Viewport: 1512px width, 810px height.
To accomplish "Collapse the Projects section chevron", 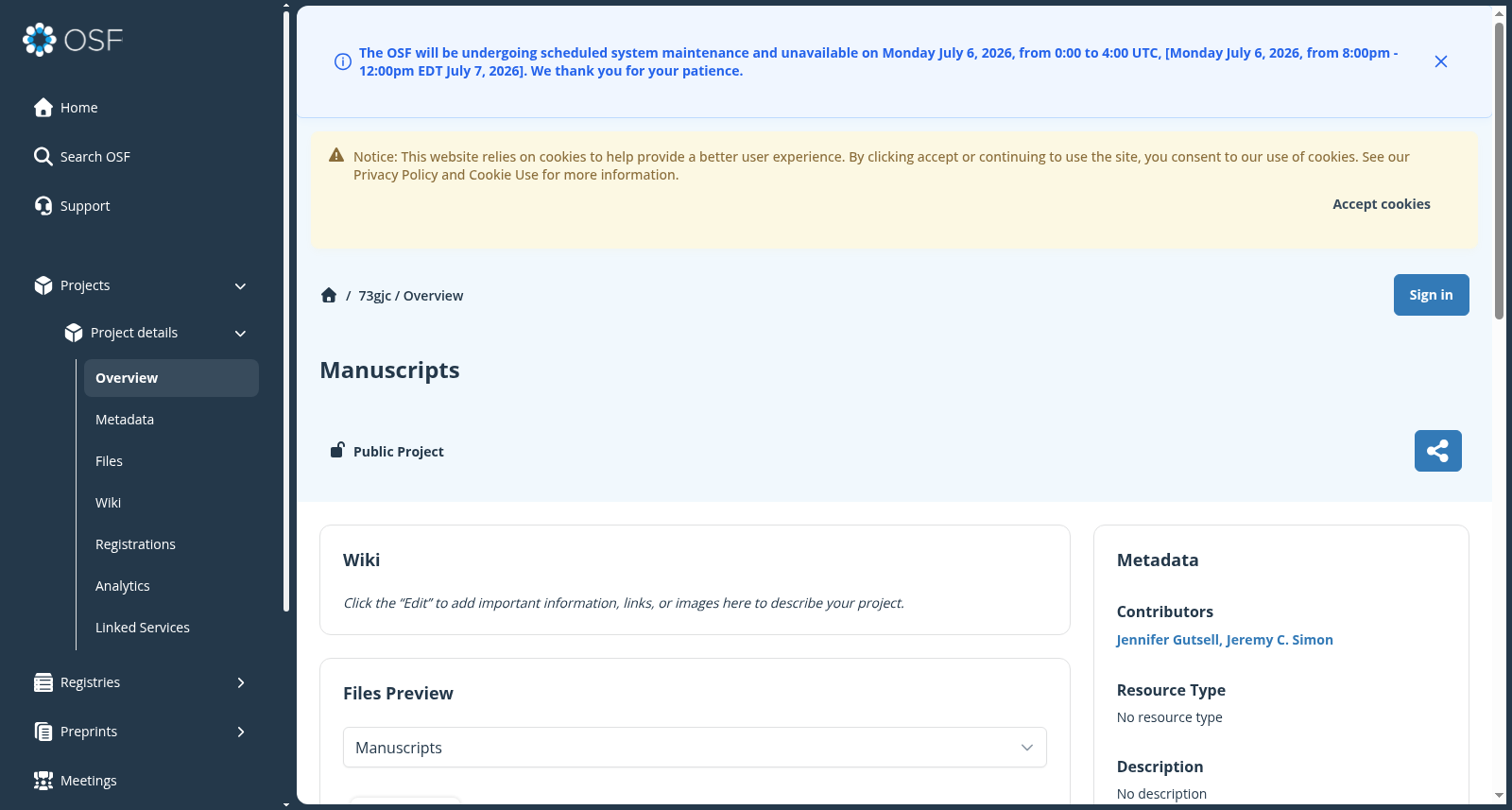I will coord(240,285).
